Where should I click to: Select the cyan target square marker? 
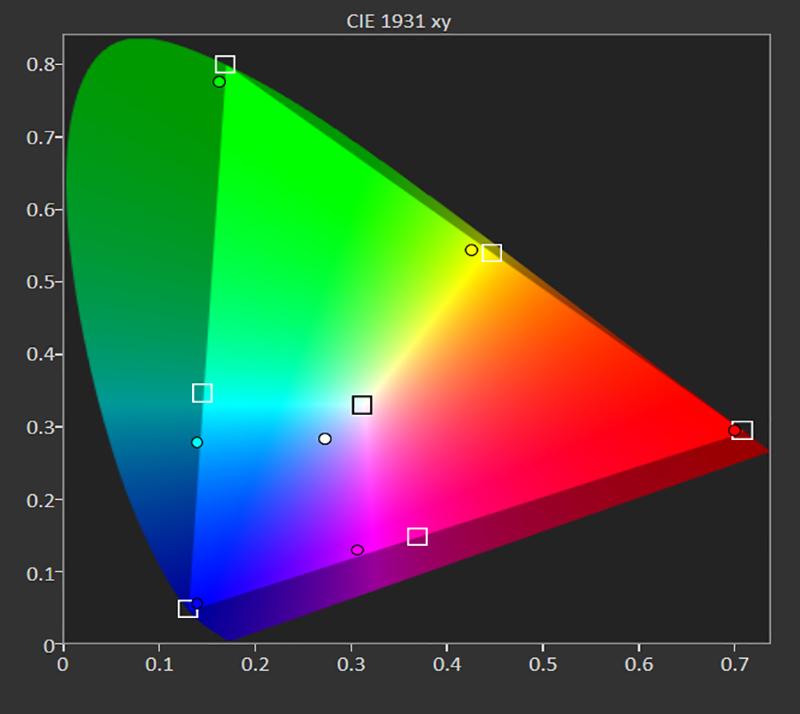click(202, 393)
